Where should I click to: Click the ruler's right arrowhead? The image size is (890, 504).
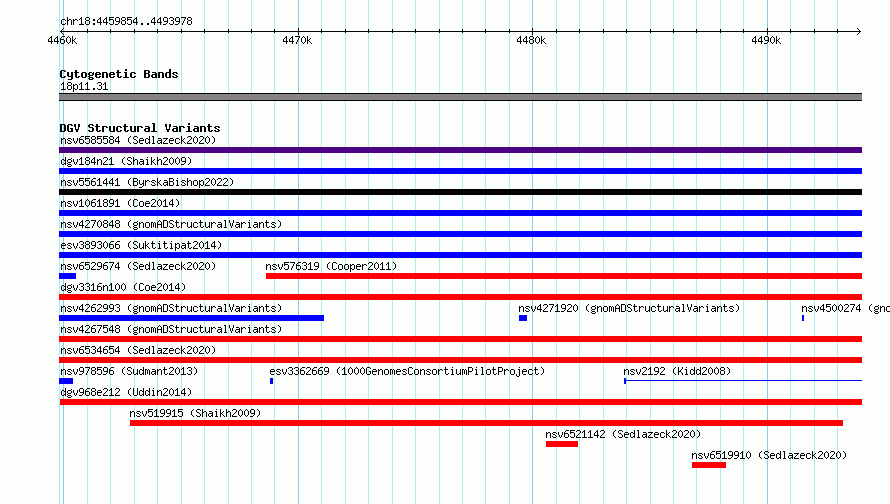[x=859, y=31]
